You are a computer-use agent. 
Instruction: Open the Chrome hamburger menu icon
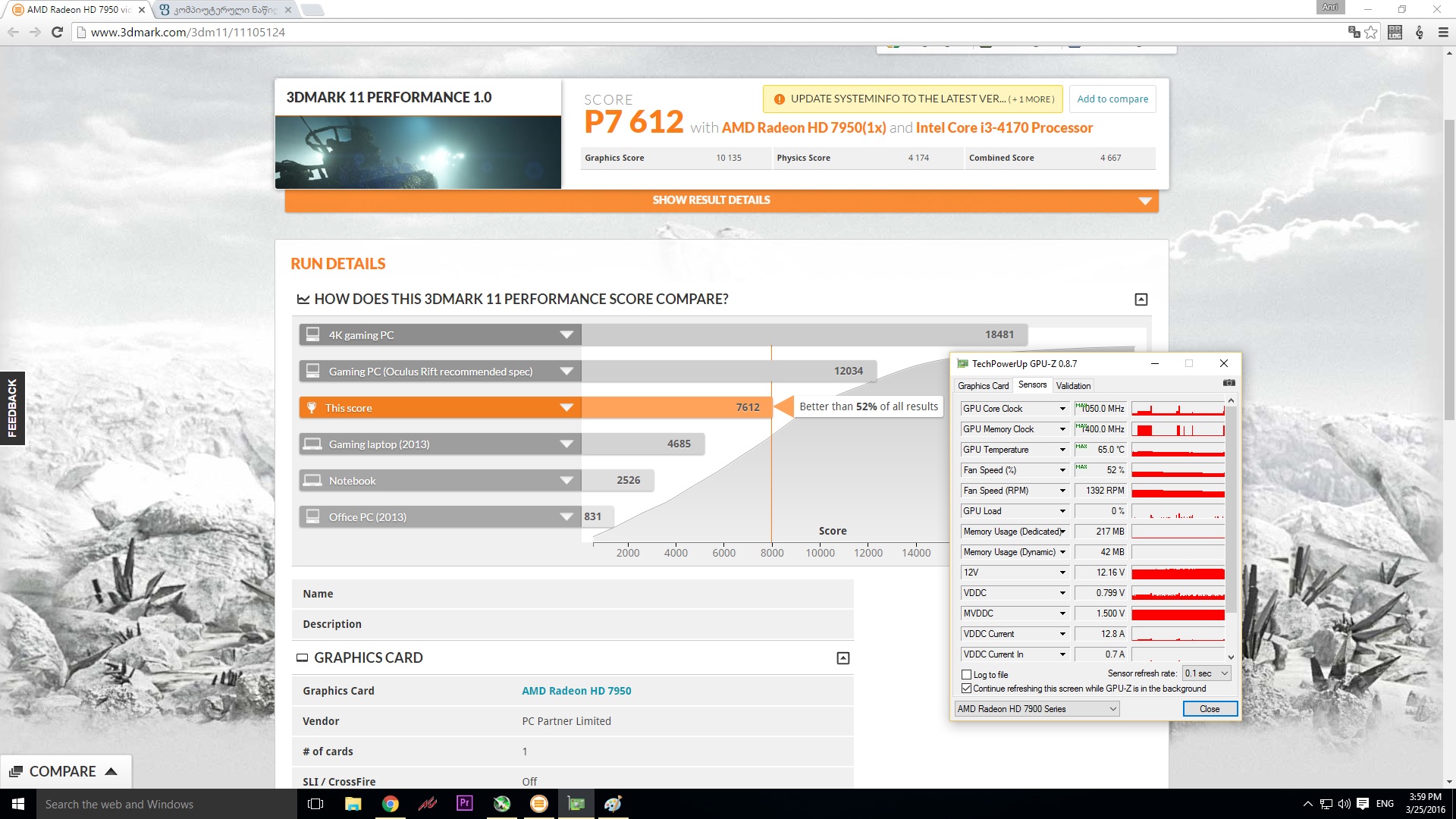1443,32
